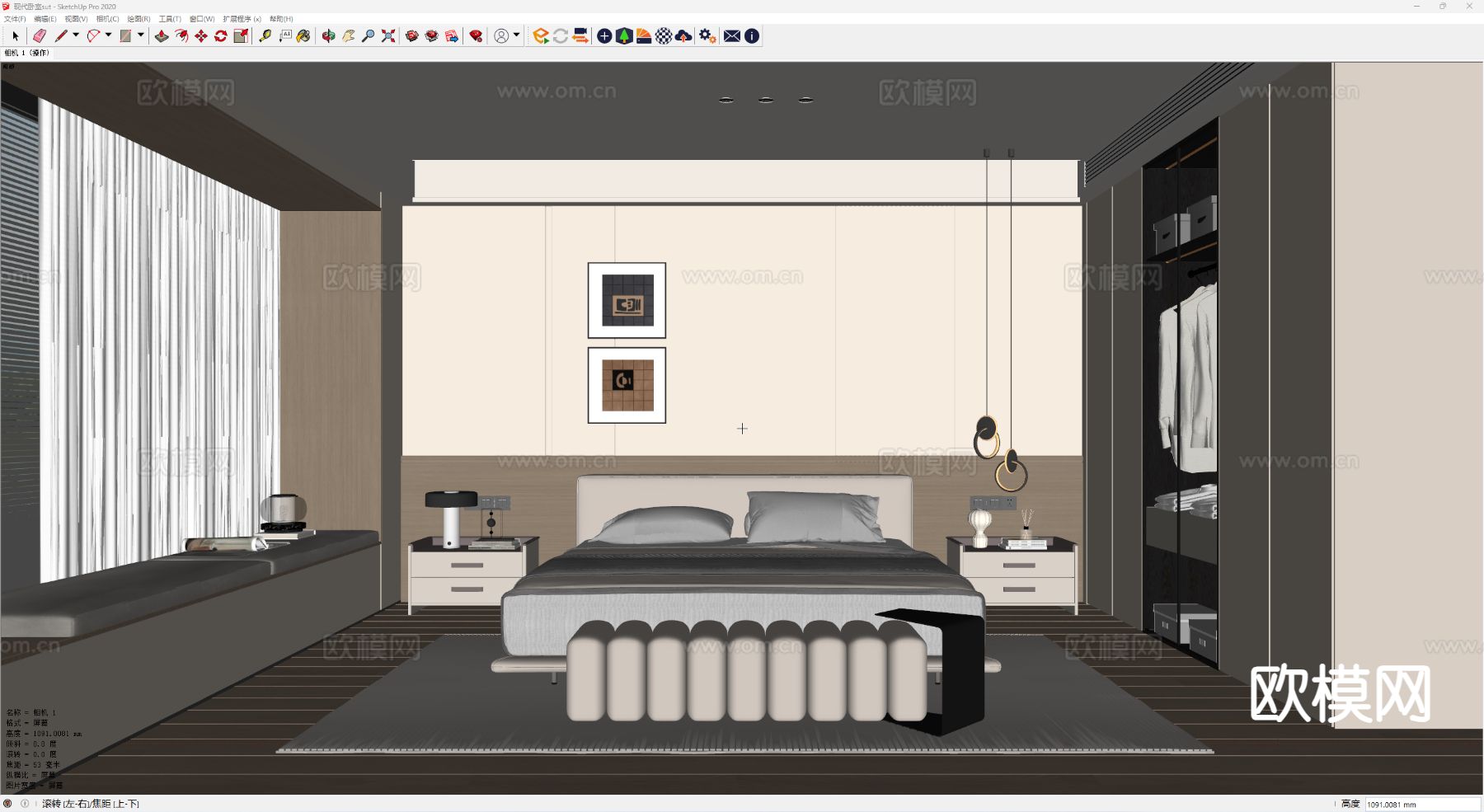
Task: Open the 工具(T) menu
Action: pos(170,19)
